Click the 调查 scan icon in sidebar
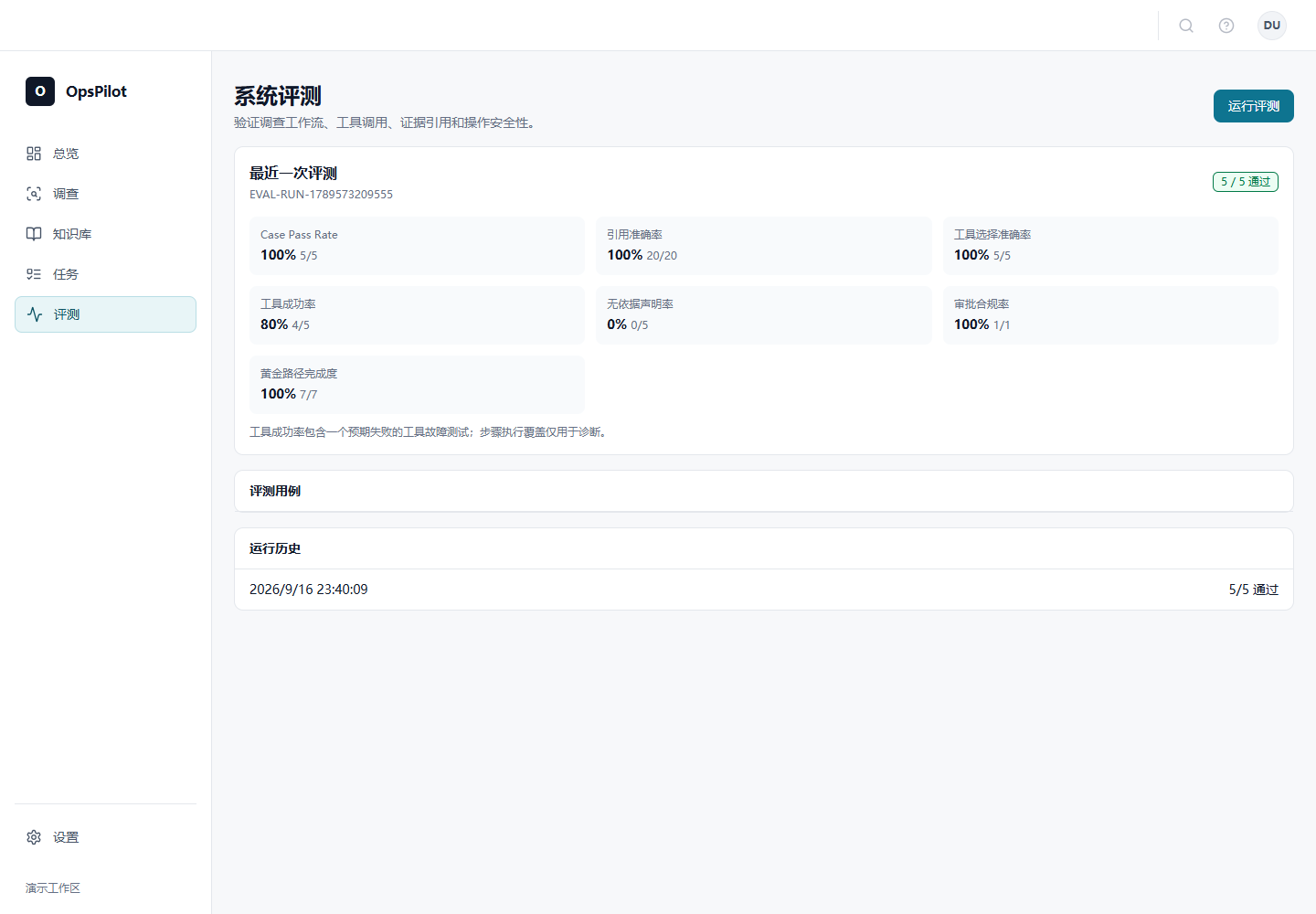 [34, 194]
